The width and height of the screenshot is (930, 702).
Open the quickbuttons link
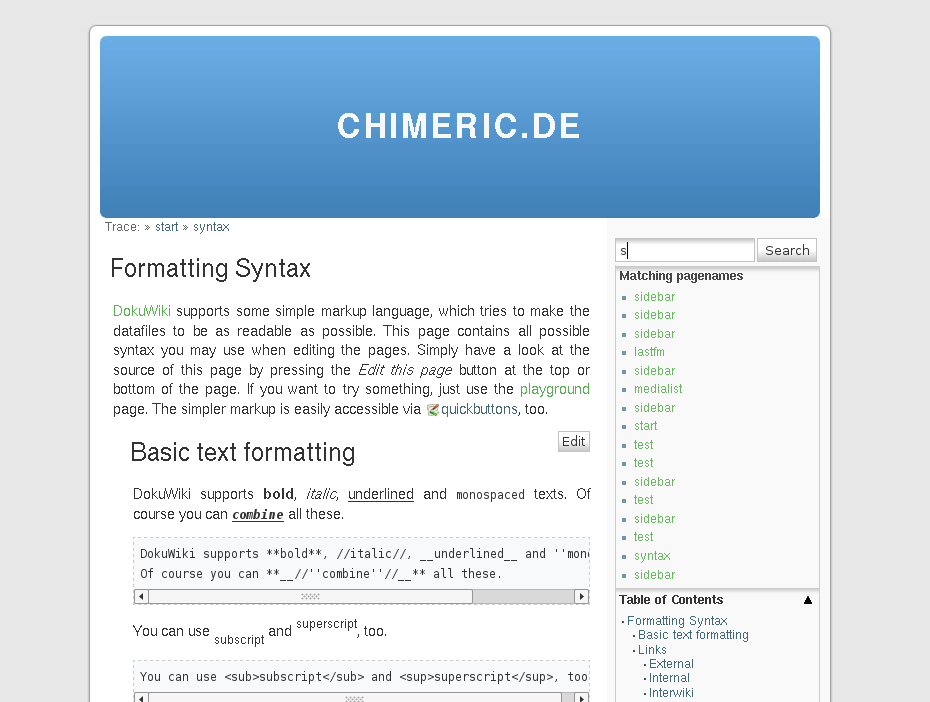coord(479,410)
